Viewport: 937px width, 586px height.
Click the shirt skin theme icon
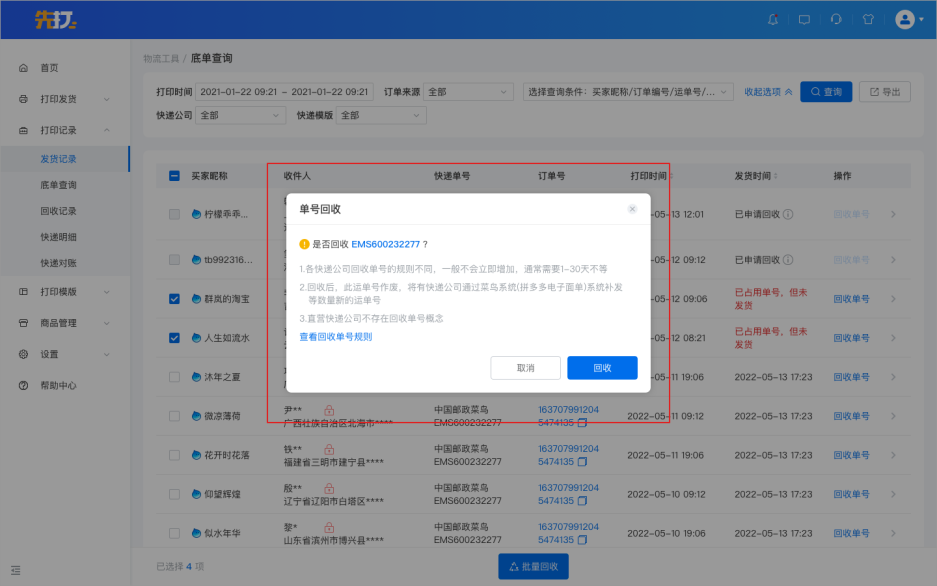(868, 19)
